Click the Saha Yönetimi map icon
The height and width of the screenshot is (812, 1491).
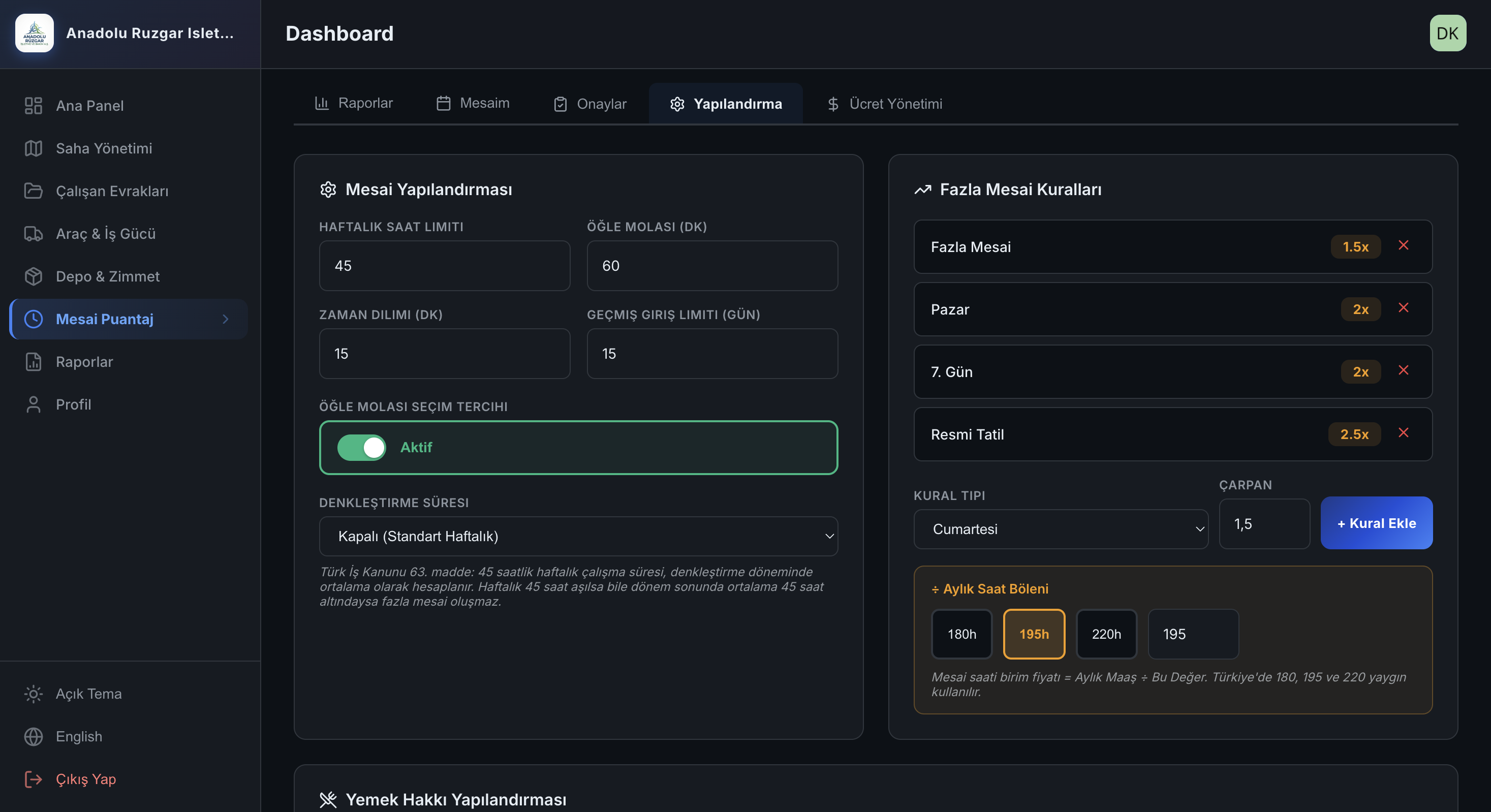(34, 148)
